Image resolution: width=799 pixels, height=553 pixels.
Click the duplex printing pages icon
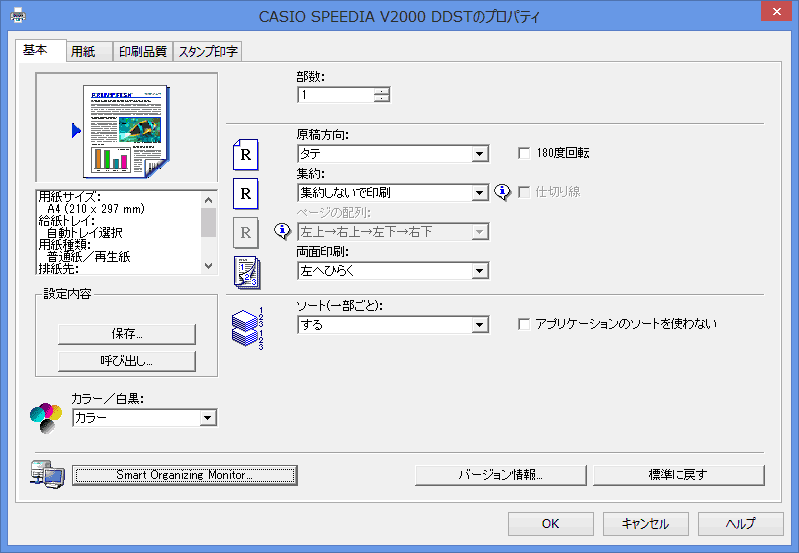coord(247,273)
